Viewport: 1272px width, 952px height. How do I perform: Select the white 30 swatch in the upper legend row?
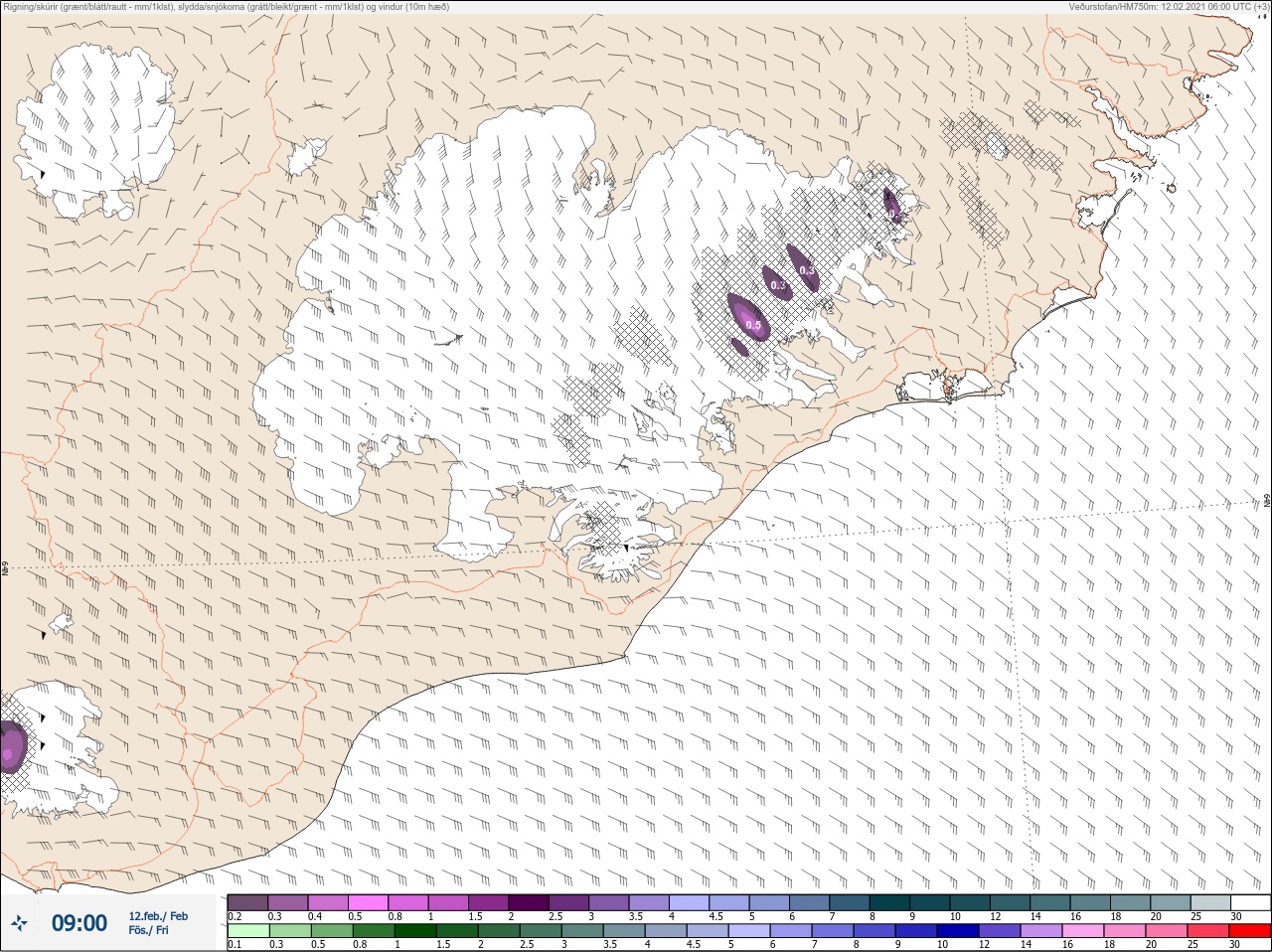pos(1250,902)
